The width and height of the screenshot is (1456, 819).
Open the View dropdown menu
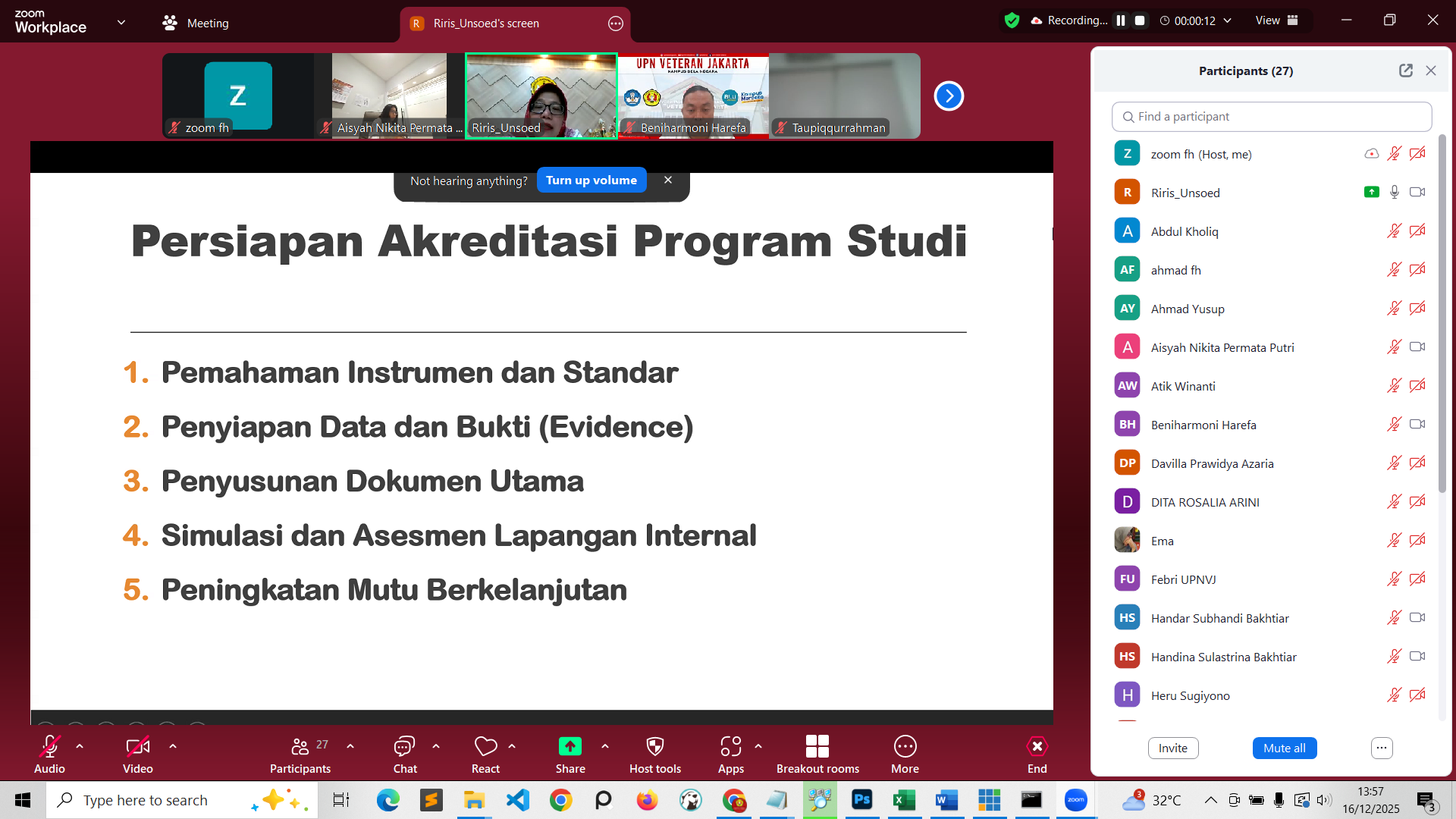coord(1276,20)
